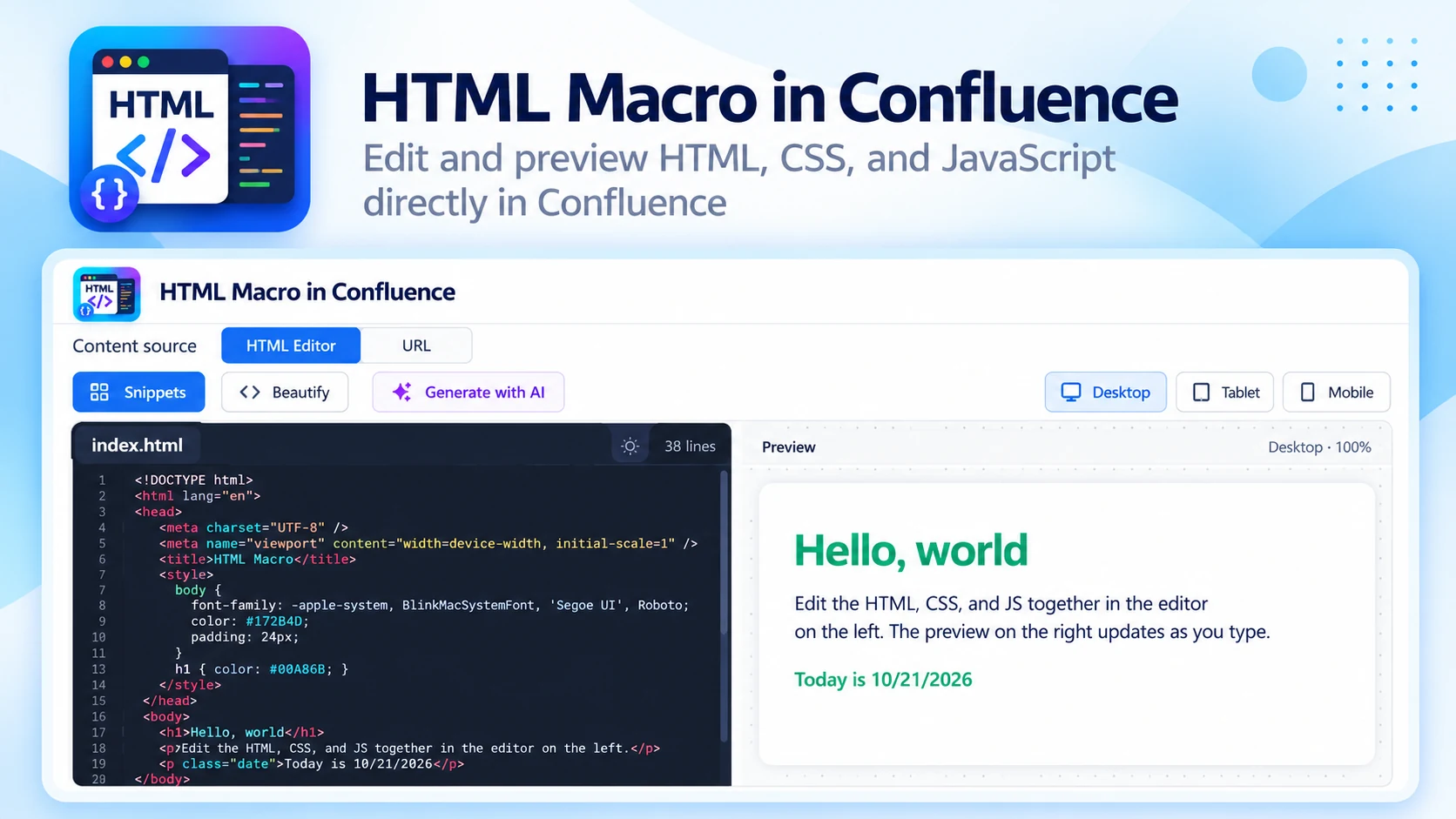Click the <!DOCTYPE html> code line
The width and height of the screenshot is (1456, 819).
[x=193, y=480]
